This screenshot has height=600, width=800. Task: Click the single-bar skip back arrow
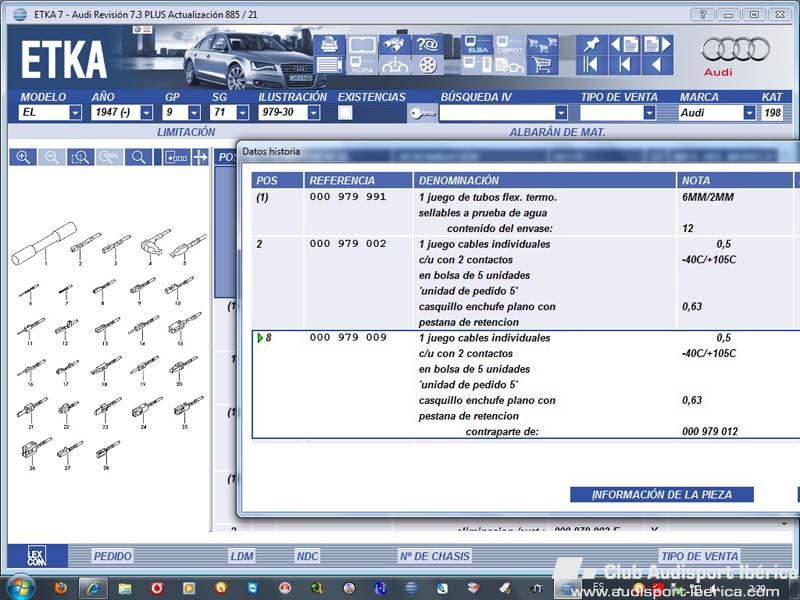[624, 65]
